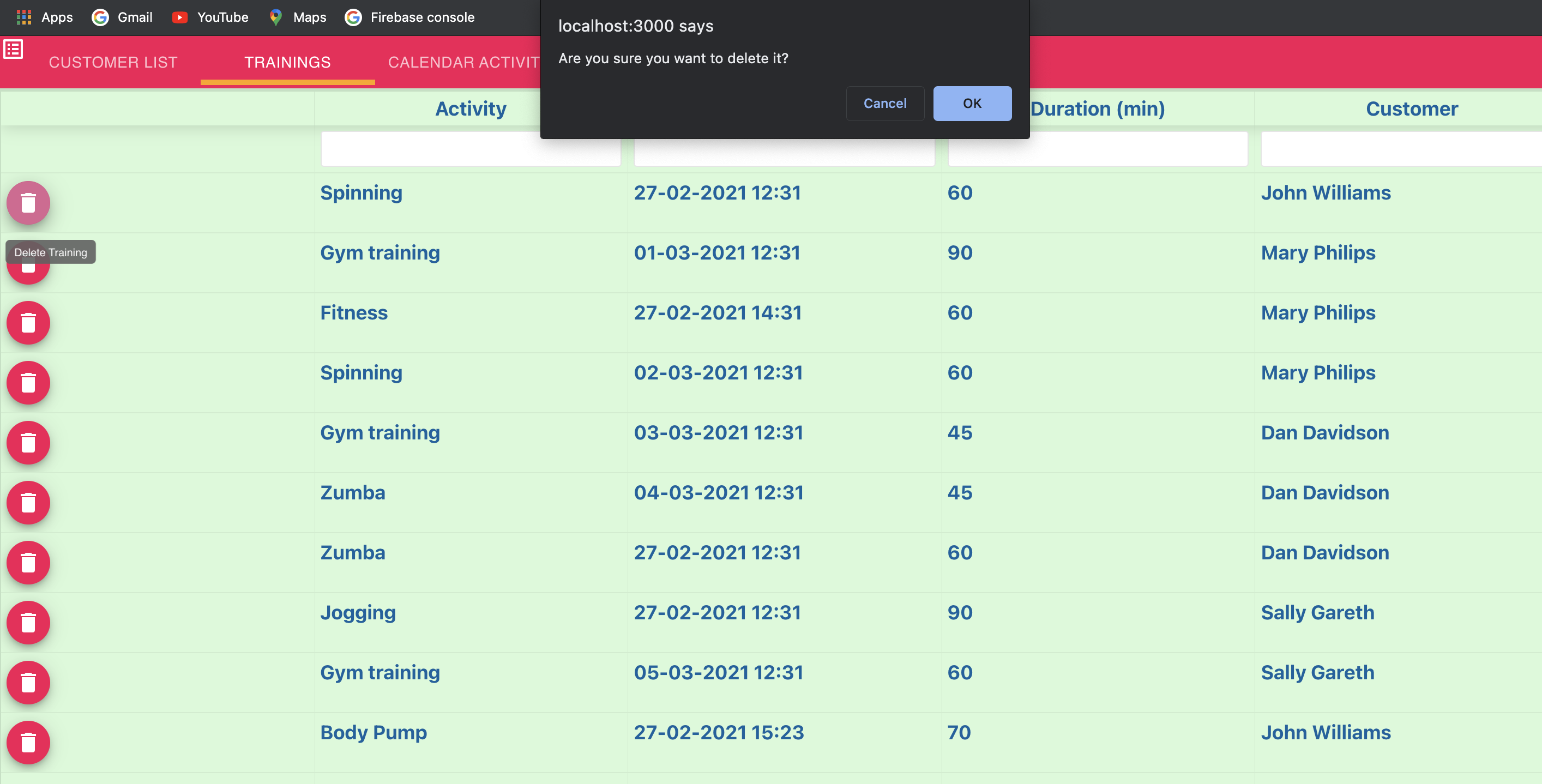This screenshot has height=784, width=1542.
Task: Click trash icon for Zumba 04-03-2021
Action: (28, 503)
